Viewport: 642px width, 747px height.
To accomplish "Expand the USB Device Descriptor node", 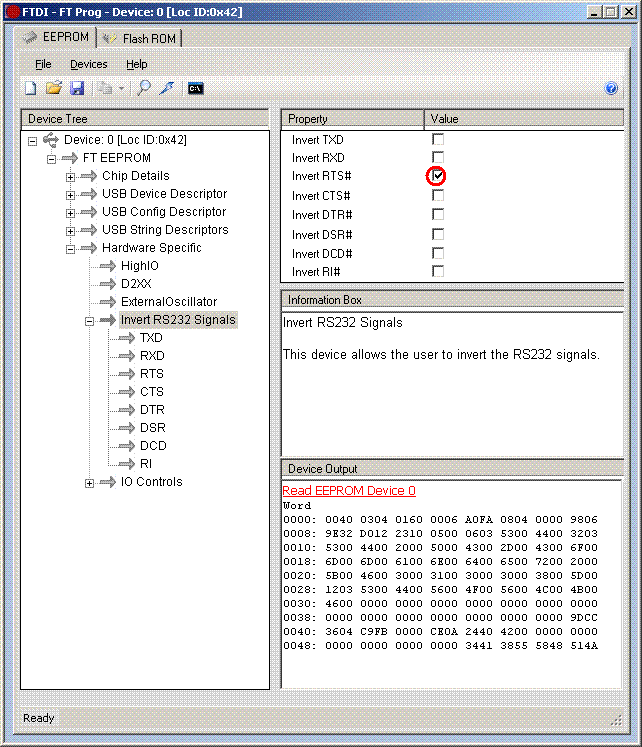I will pyautogui.click(x=70, y=195).
